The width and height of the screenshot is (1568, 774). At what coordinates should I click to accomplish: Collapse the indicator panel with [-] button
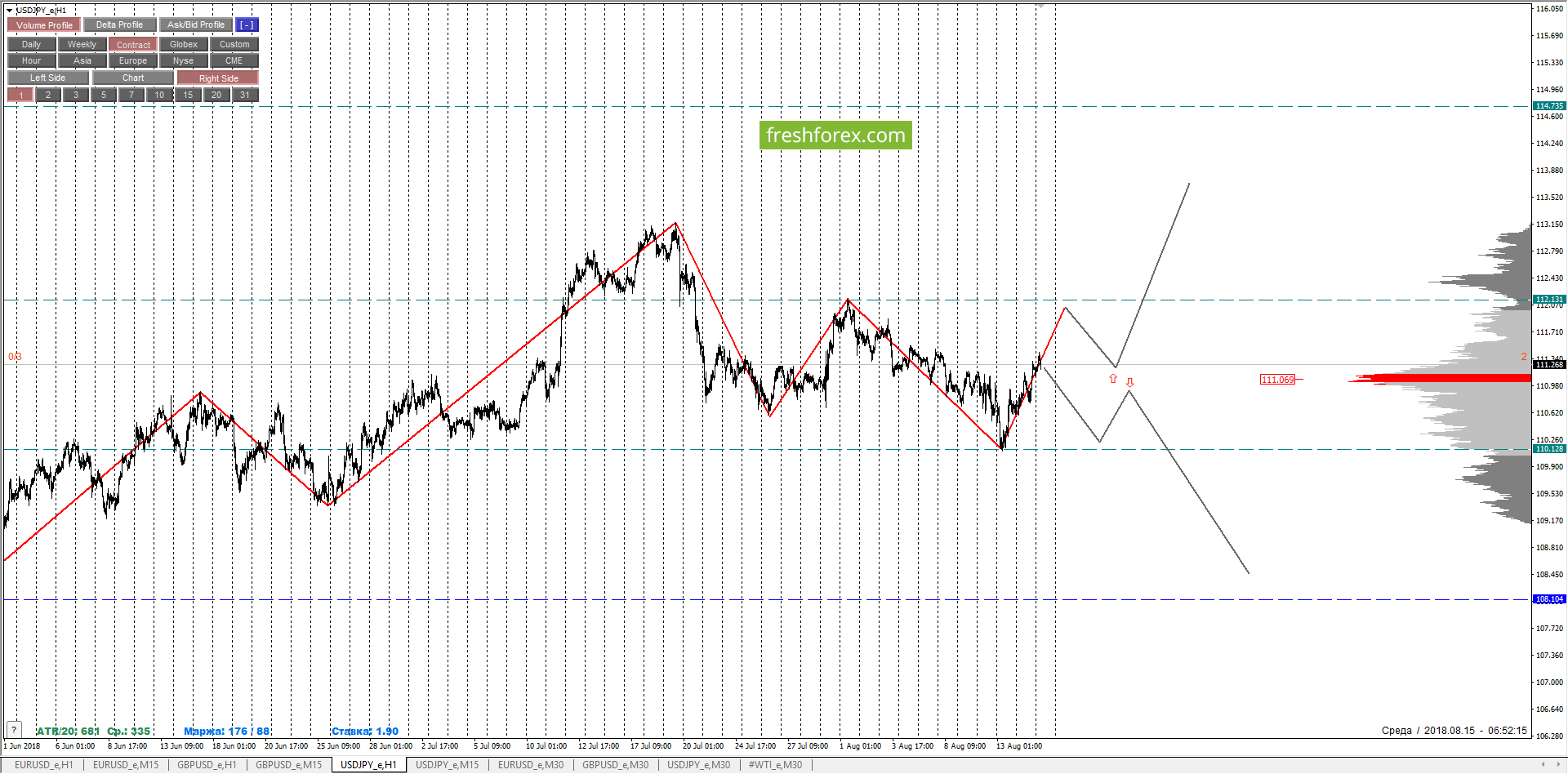[x=246, y=25]
